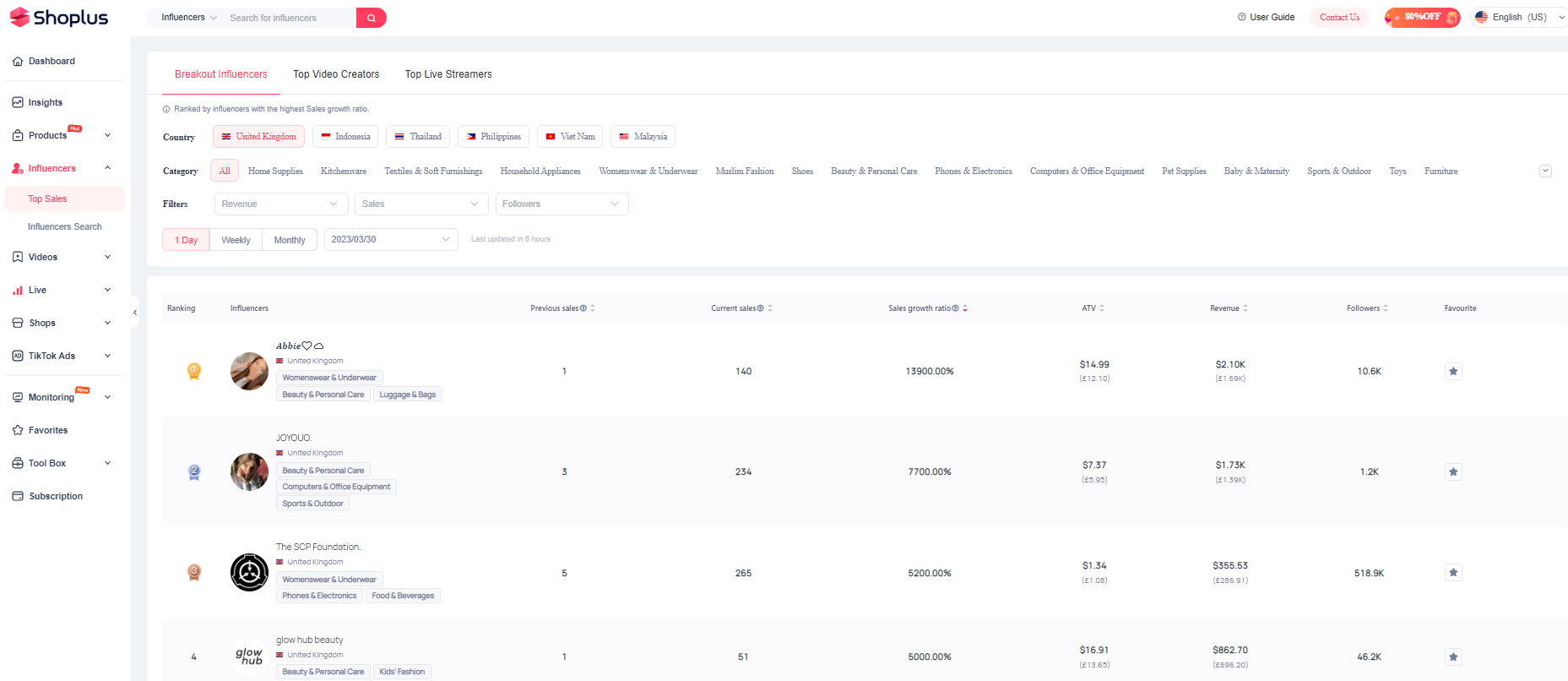Screen dimensions: 1568x681
Task: Filter by Pet Supplies category
Action: (1184, 171)
